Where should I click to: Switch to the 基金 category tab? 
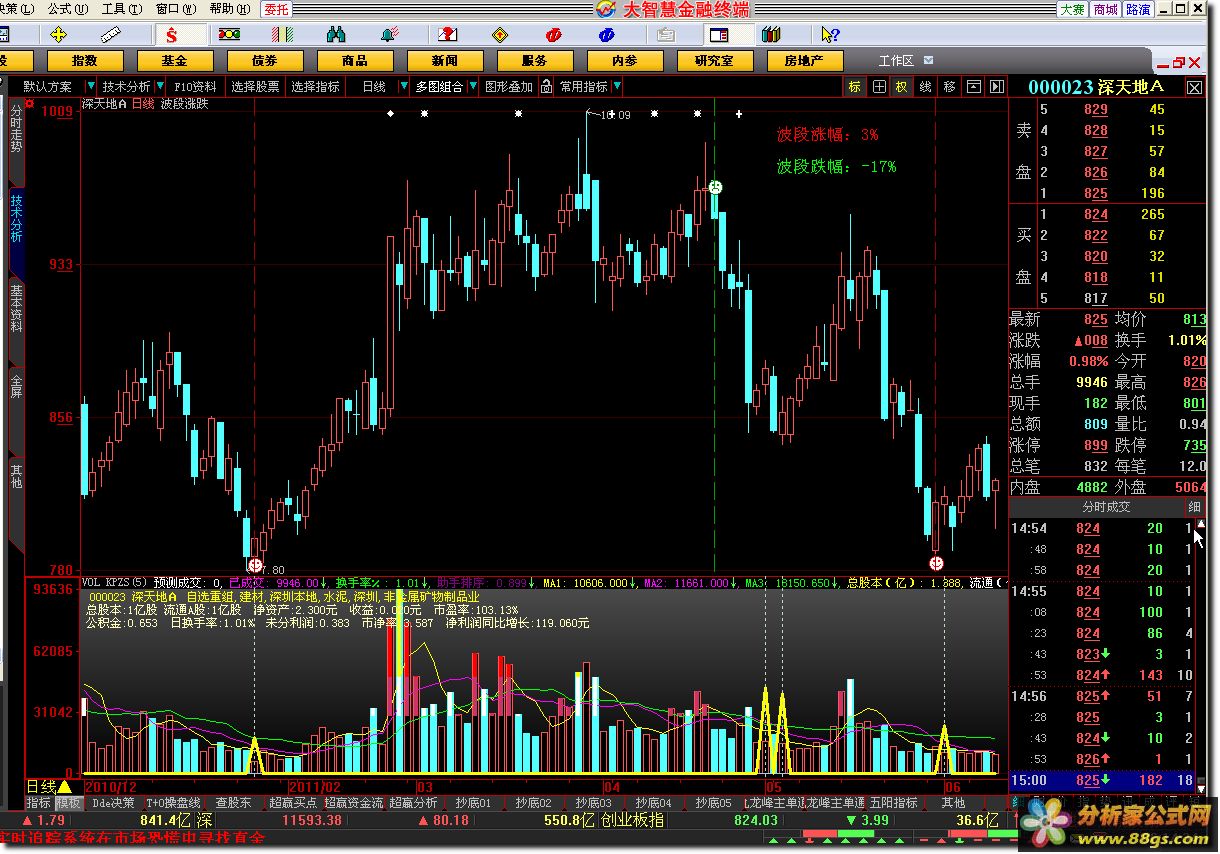click(x=174, y=61)
